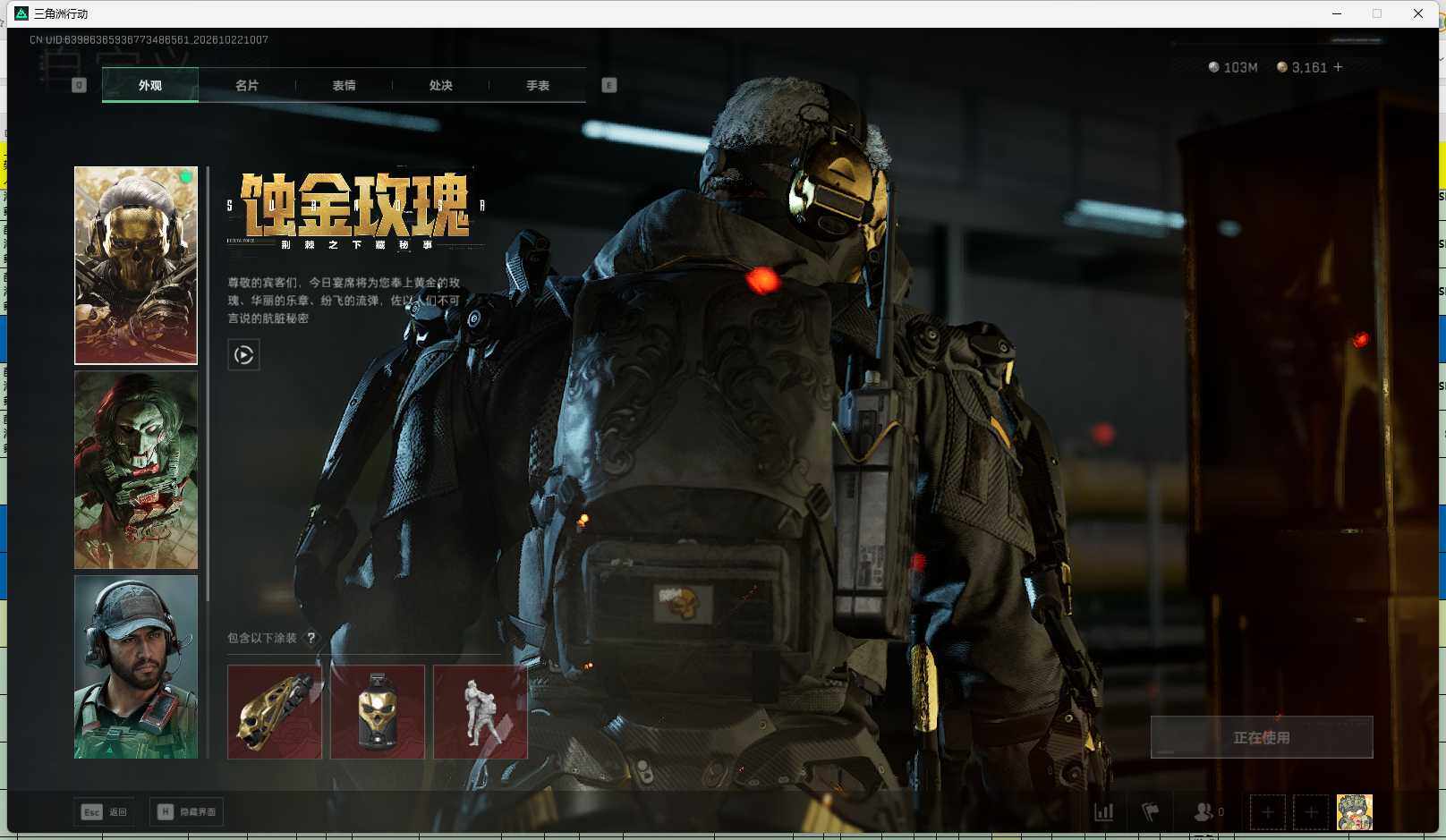Select the gold skull mask skin thumbnail
1446x840 pixels.
136,266
